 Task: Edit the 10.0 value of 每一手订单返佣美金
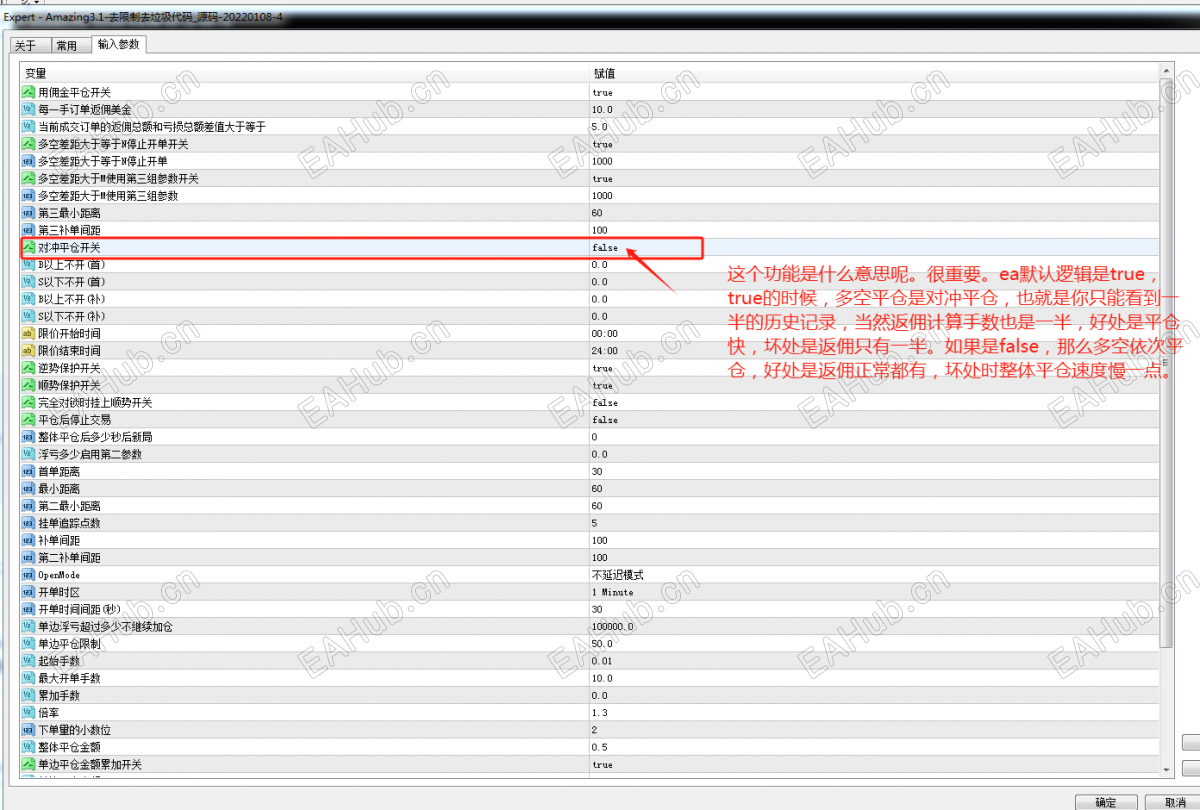tap(602, 109)
